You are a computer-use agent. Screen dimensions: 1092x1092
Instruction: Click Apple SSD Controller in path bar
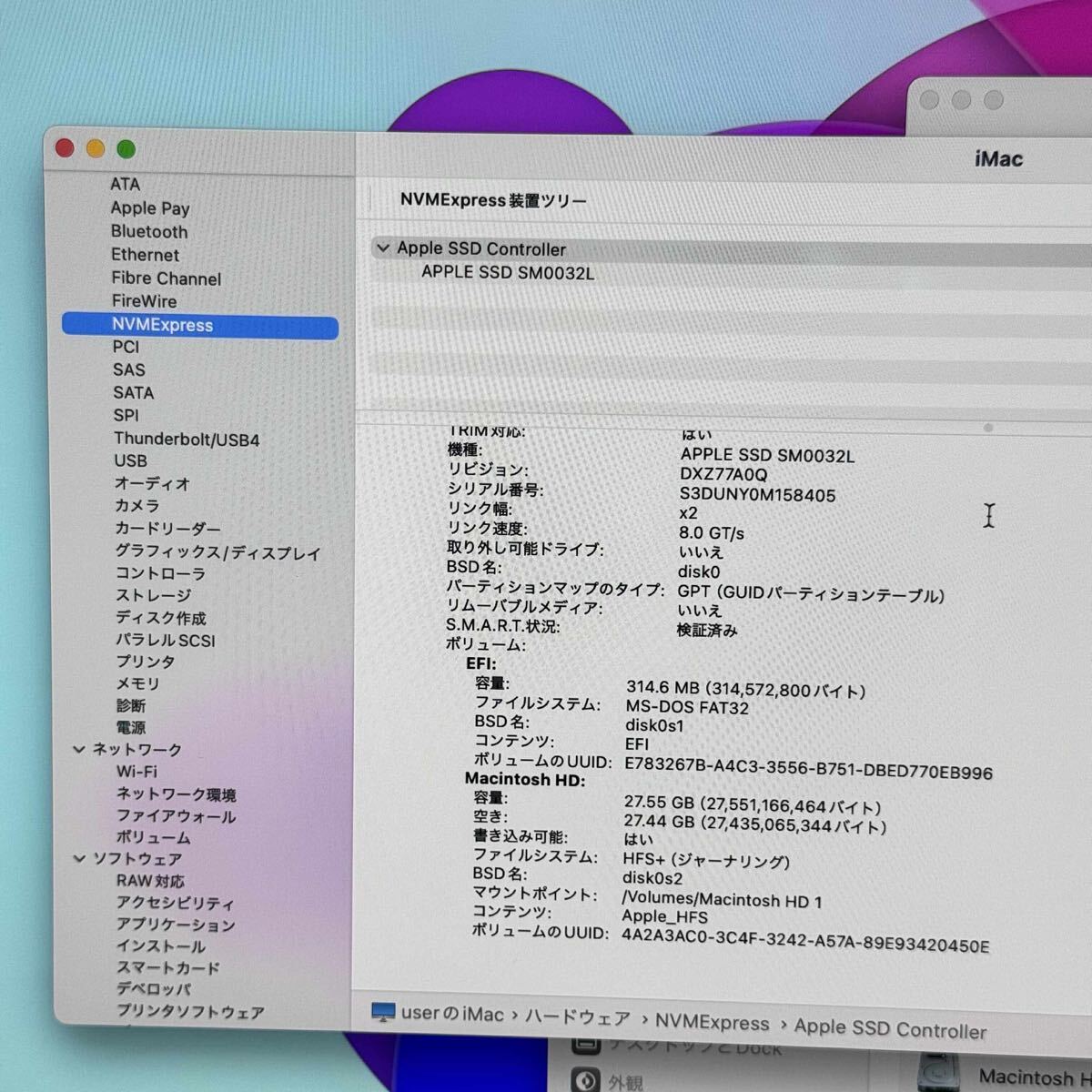[x=890, y=1029]
